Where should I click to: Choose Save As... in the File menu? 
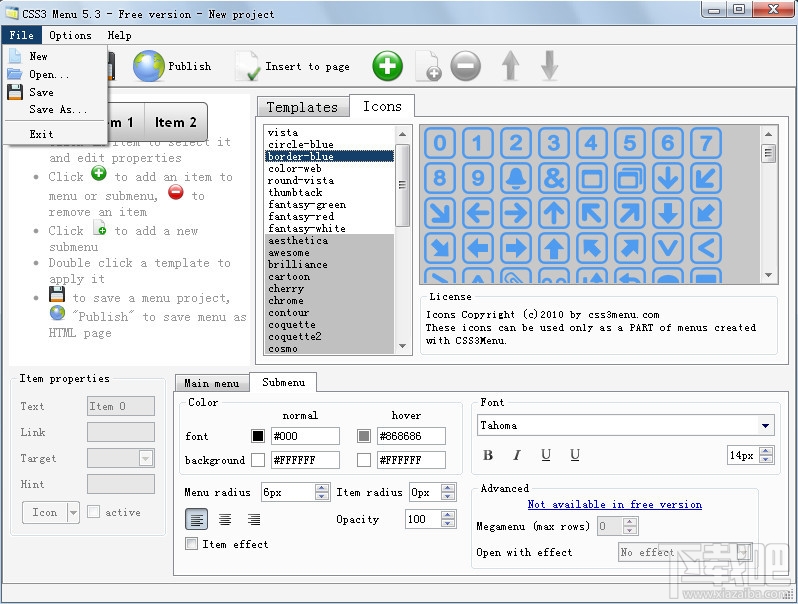(58, 109)
